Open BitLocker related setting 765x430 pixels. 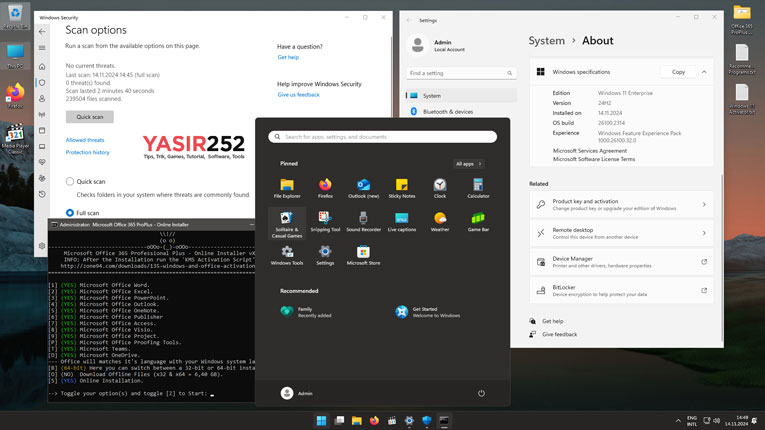621,291
